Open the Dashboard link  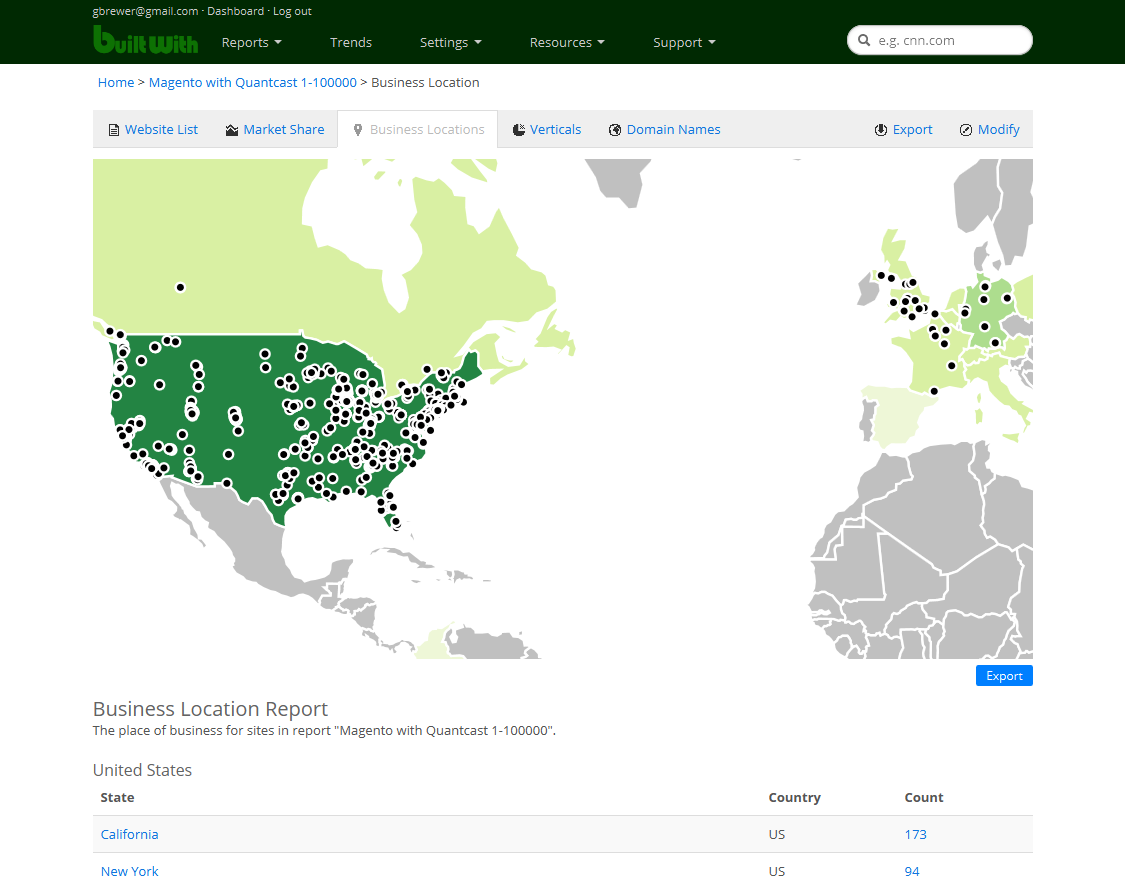click(235, 11)
